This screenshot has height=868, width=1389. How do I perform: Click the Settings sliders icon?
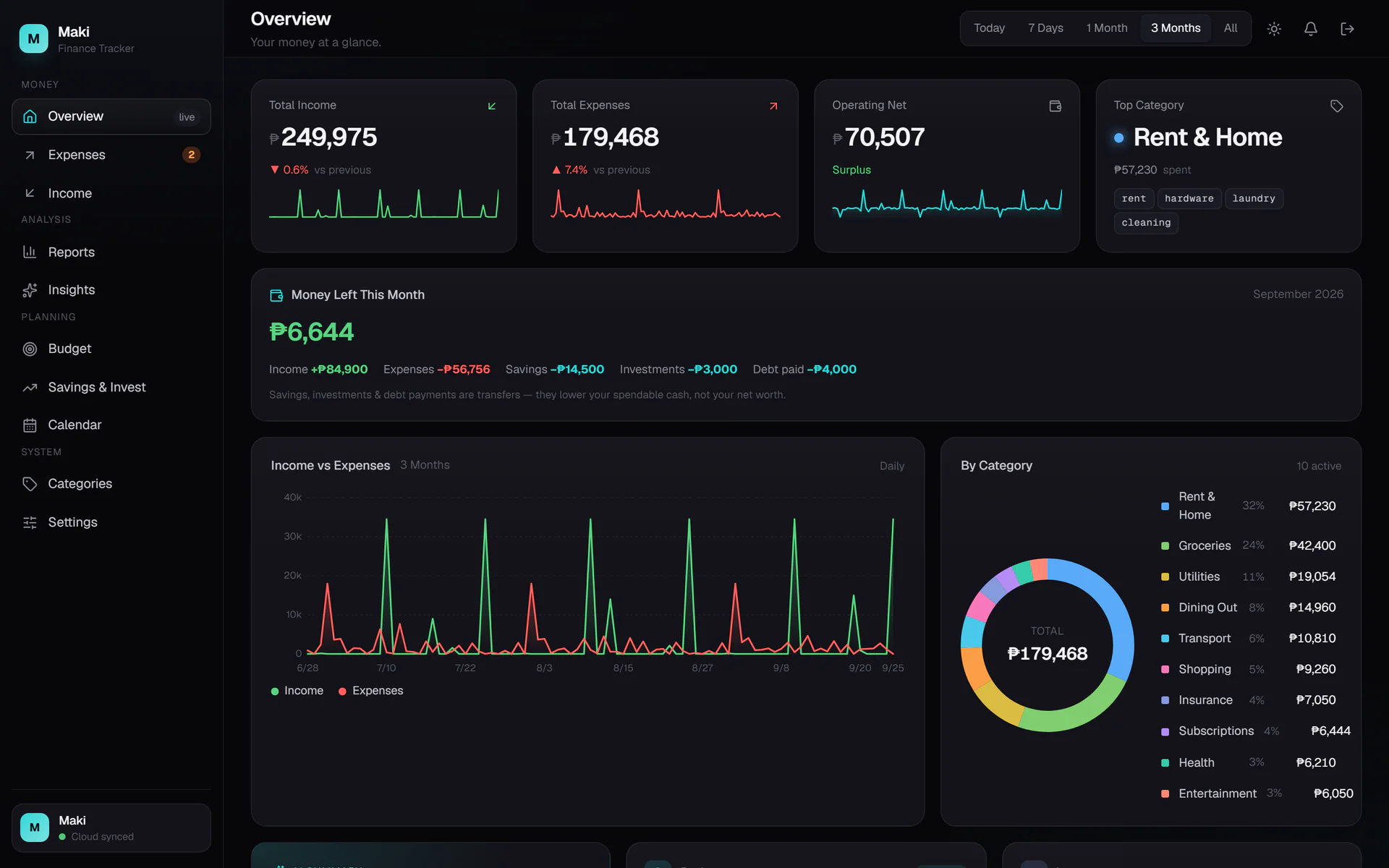30,522
